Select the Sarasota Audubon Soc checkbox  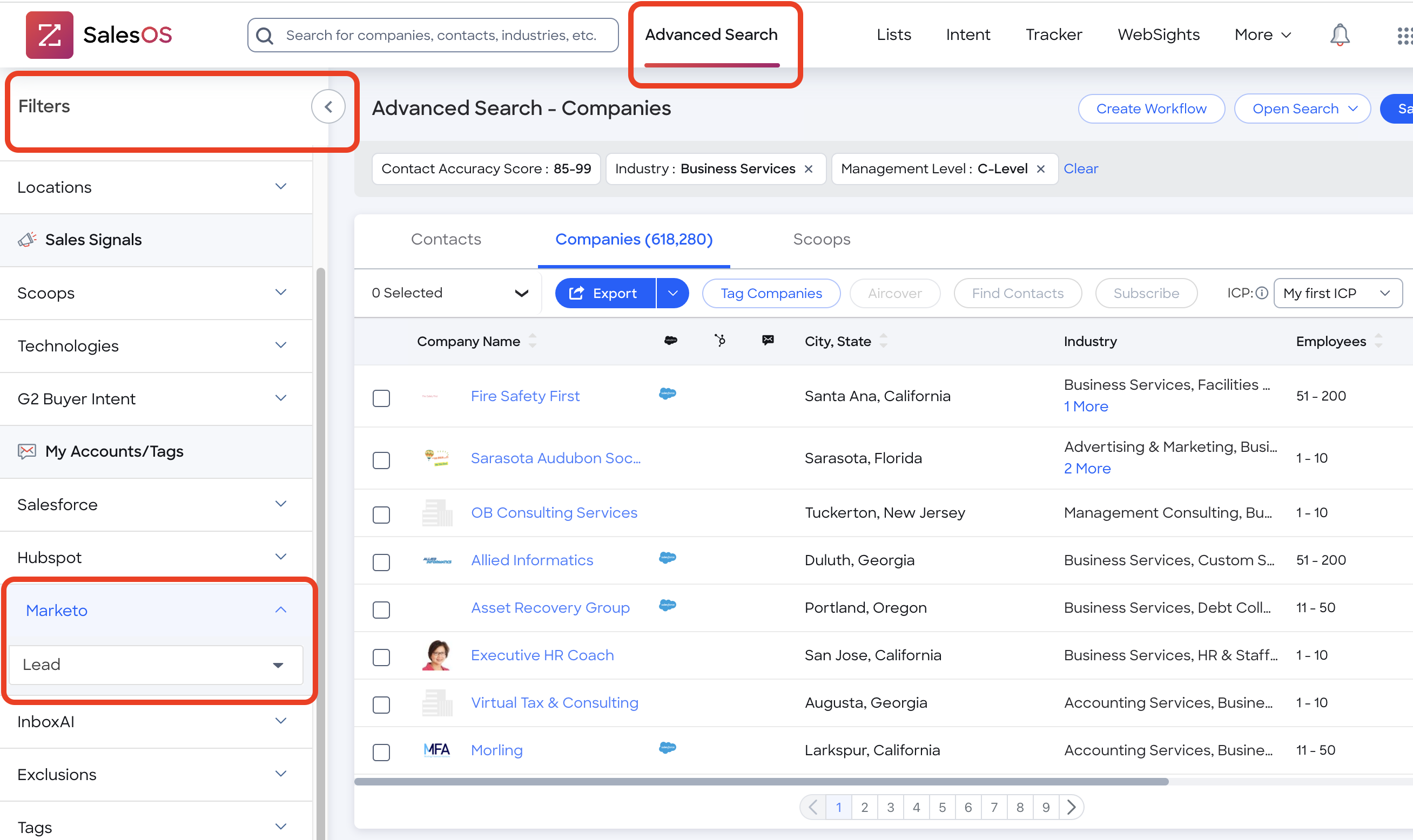click(x=381, y=460)
